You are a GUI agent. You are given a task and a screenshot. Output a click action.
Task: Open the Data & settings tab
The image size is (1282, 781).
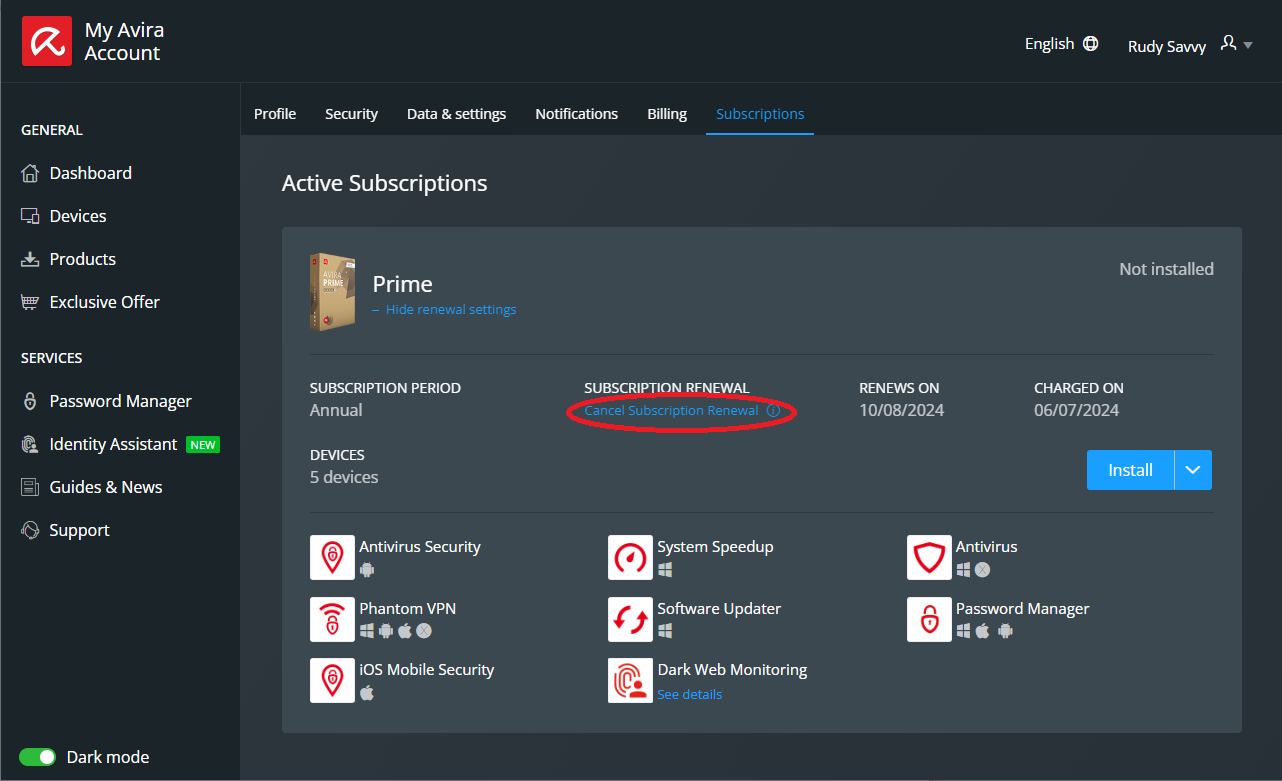click(456, 114)
